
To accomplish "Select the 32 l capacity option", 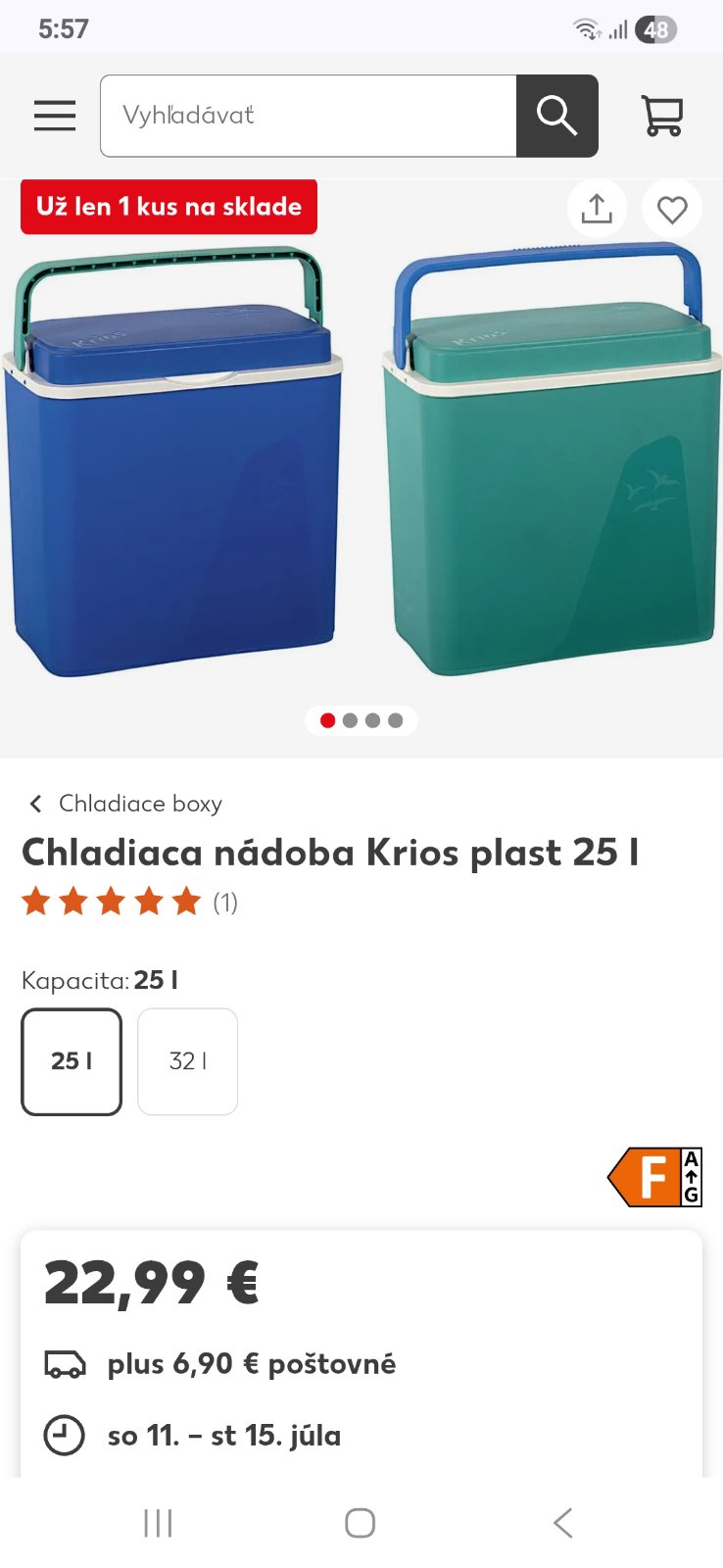I will [x=188, y=1061].
